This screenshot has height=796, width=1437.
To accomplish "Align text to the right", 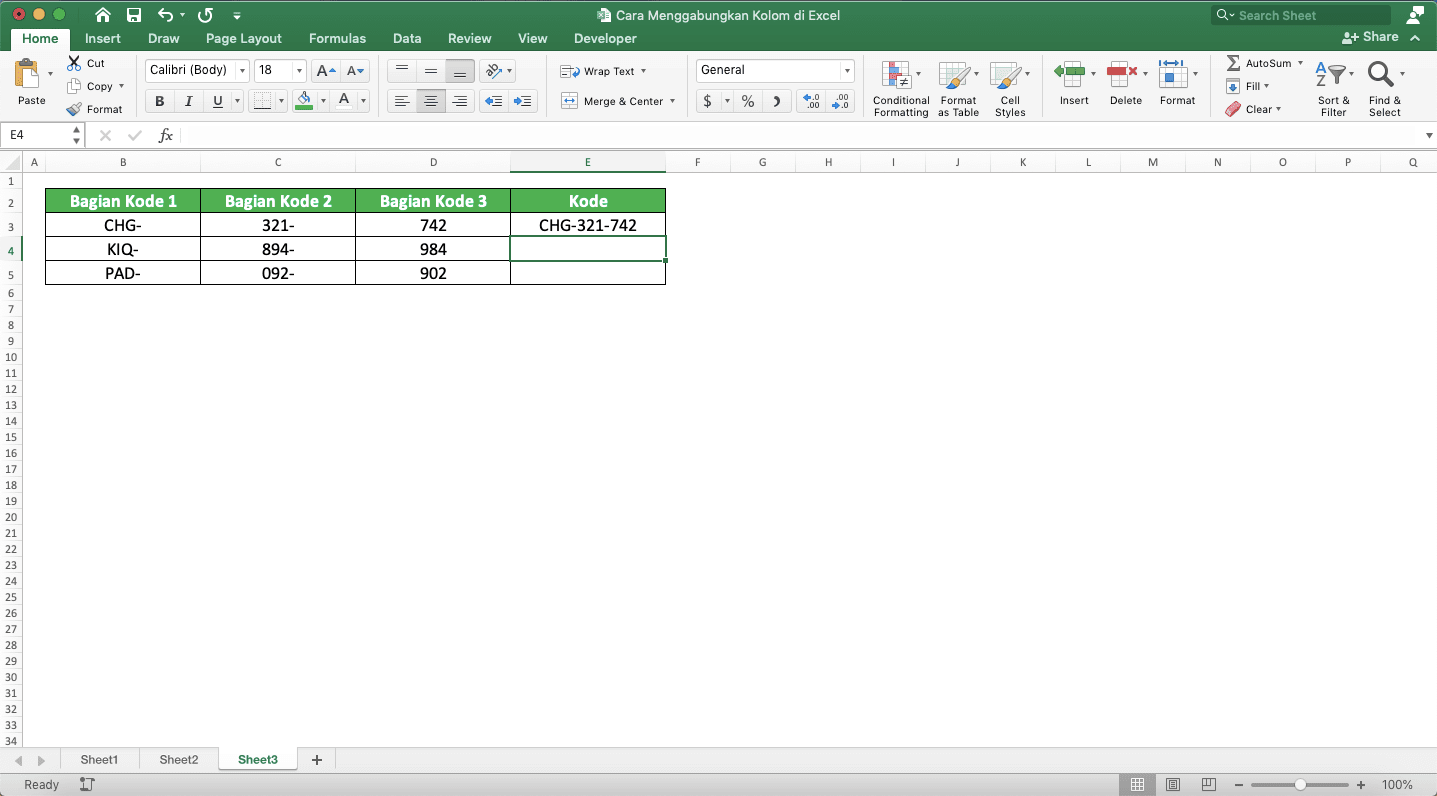I will pyautogui.click(x=460, y=101).
